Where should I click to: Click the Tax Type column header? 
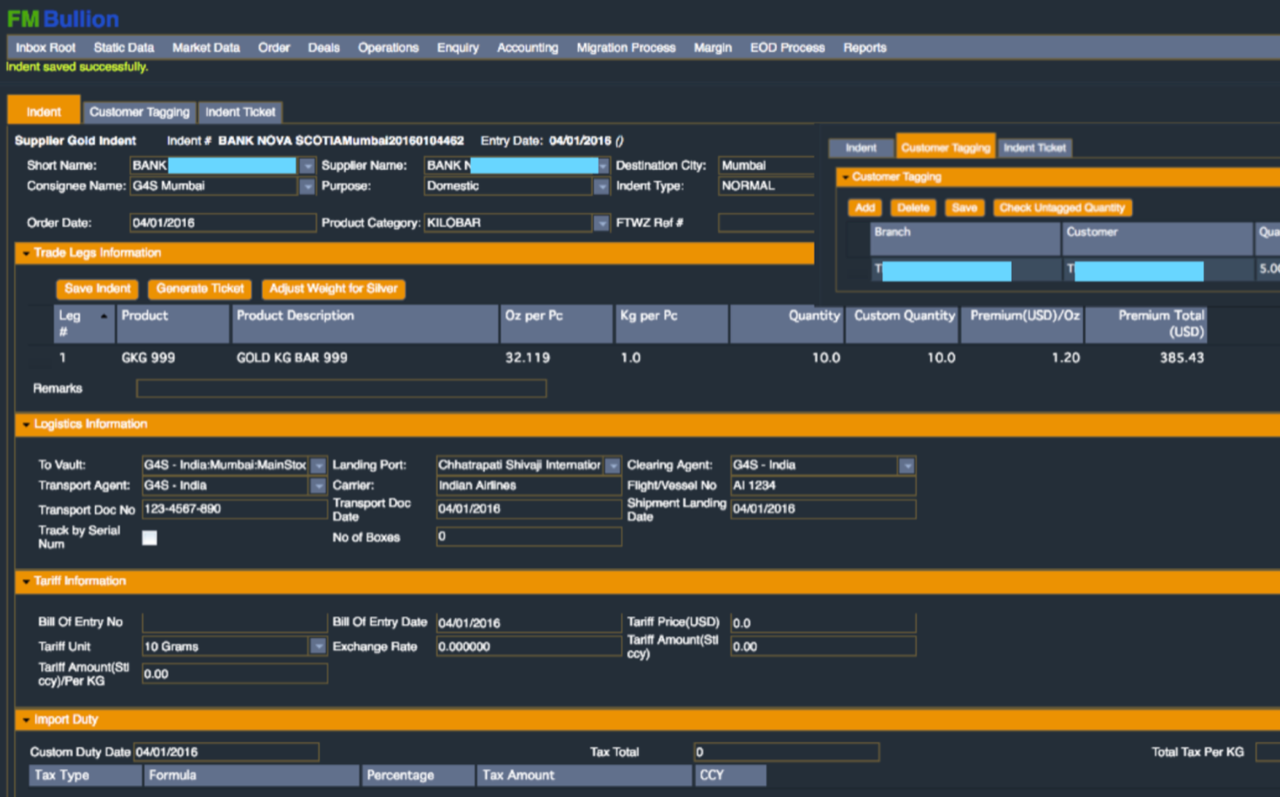point(86,775)
